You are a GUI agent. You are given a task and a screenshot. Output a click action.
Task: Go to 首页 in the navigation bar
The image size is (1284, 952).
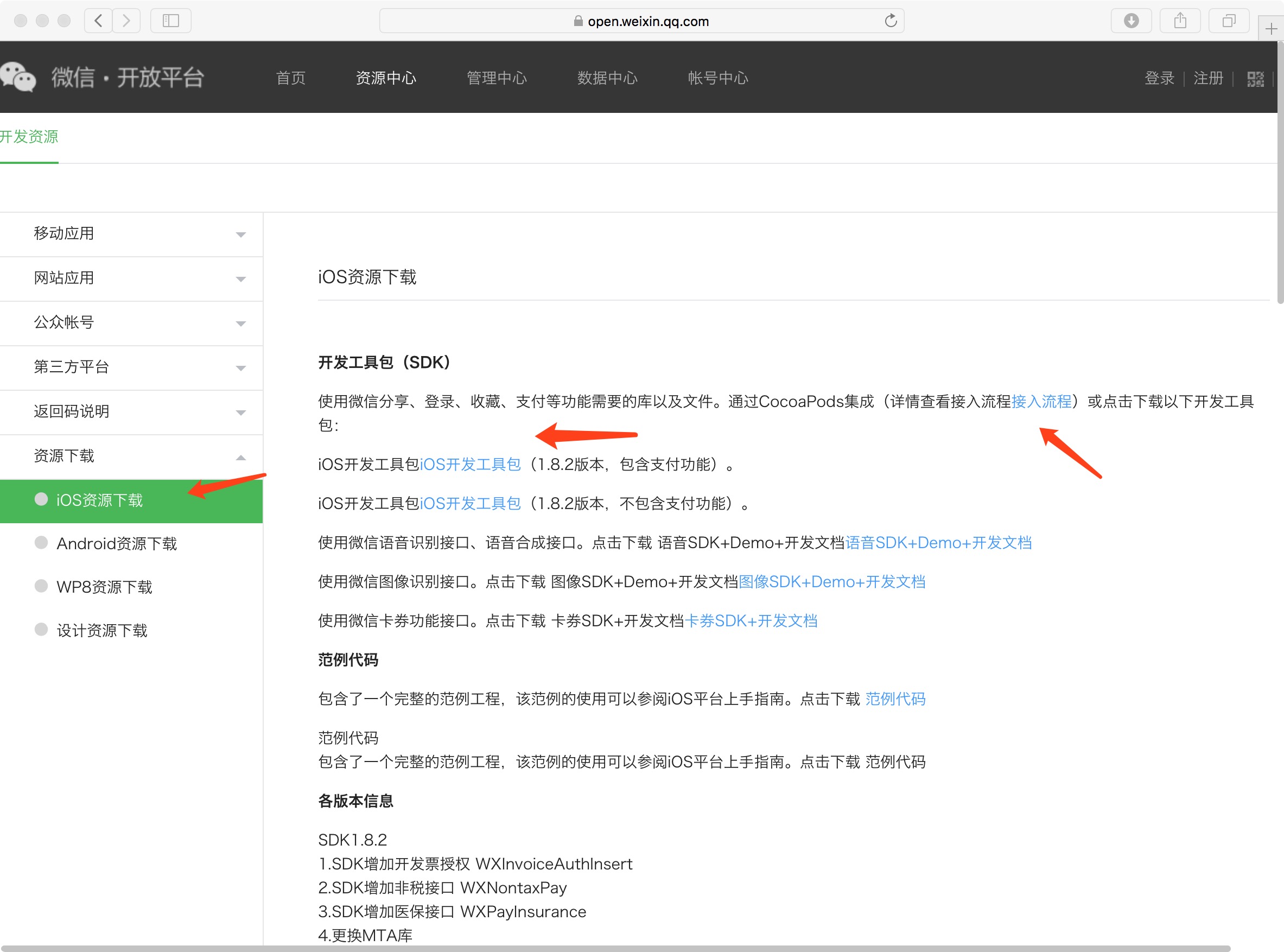point(290,78)
